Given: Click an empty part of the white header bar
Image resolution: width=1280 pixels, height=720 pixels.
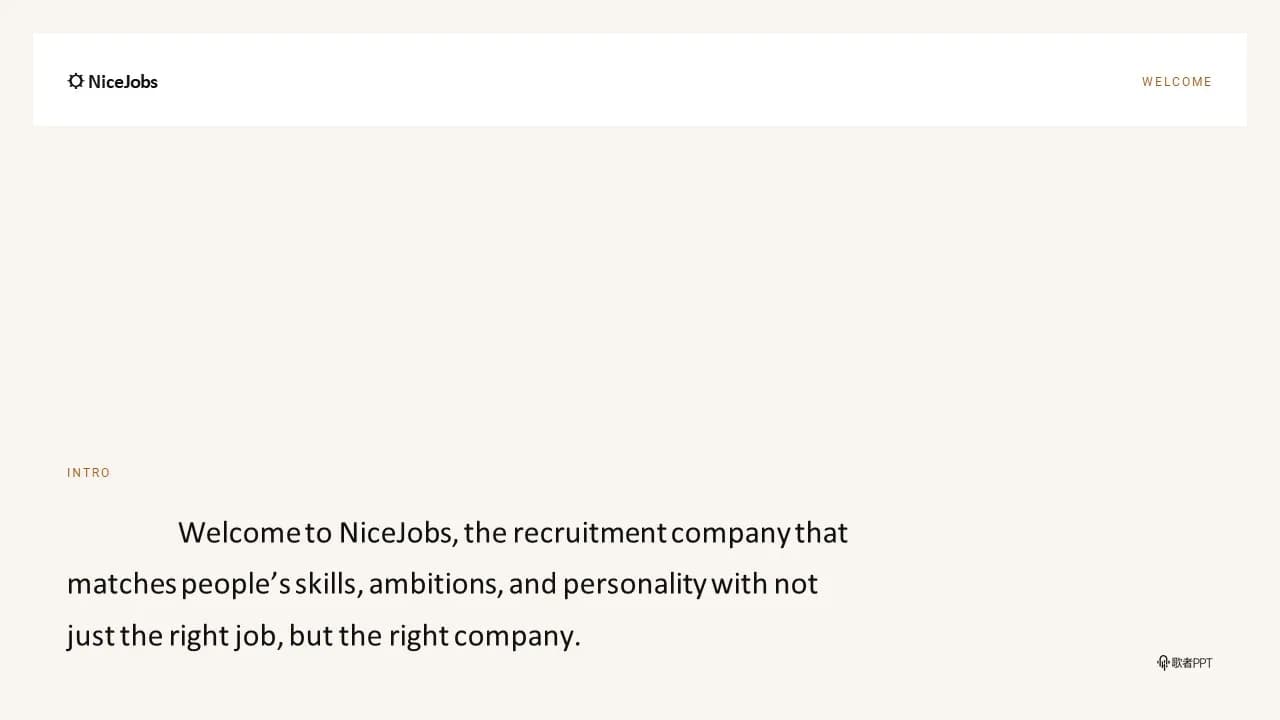Looking at the screenshot, I should (640, 80).
